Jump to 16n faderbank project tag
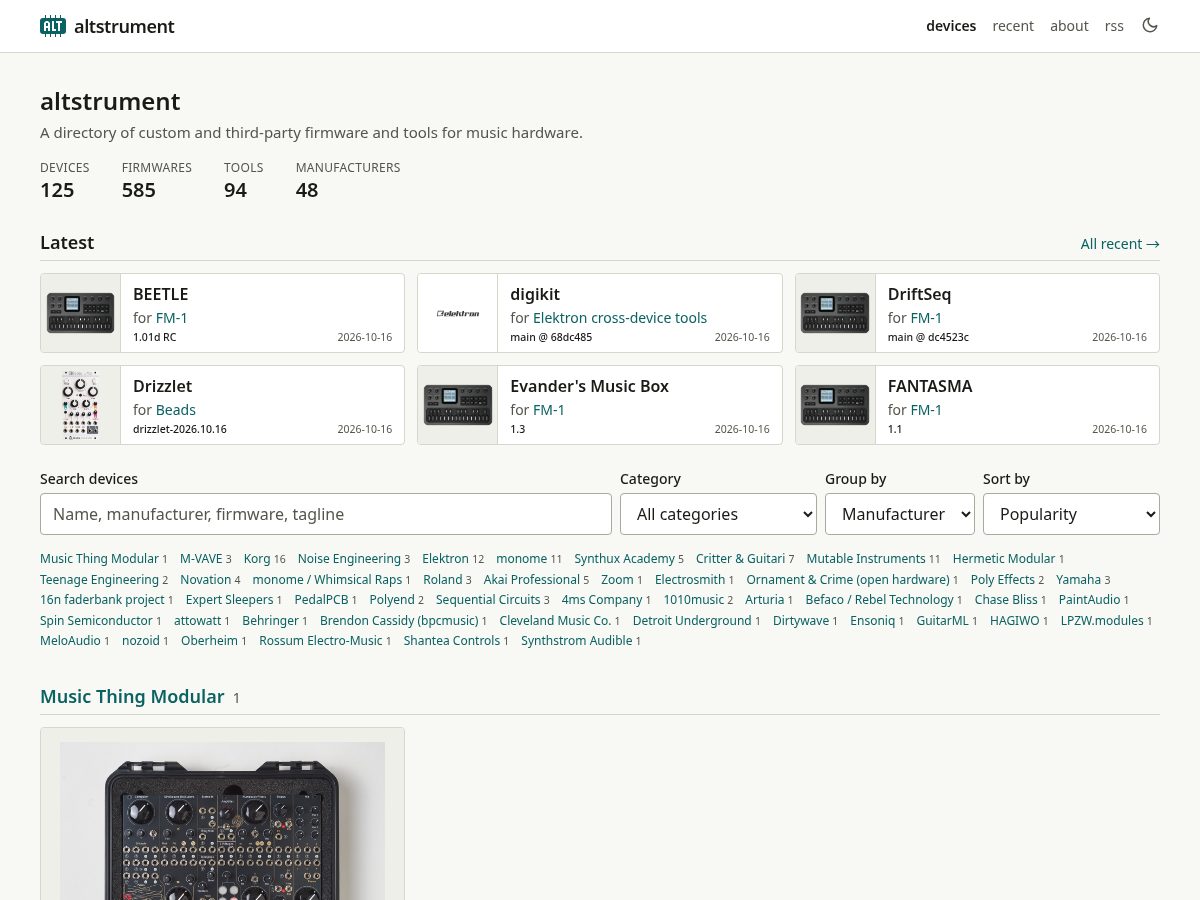Image resolution: width=1200 pixels, height=900 pixels. 102,600
